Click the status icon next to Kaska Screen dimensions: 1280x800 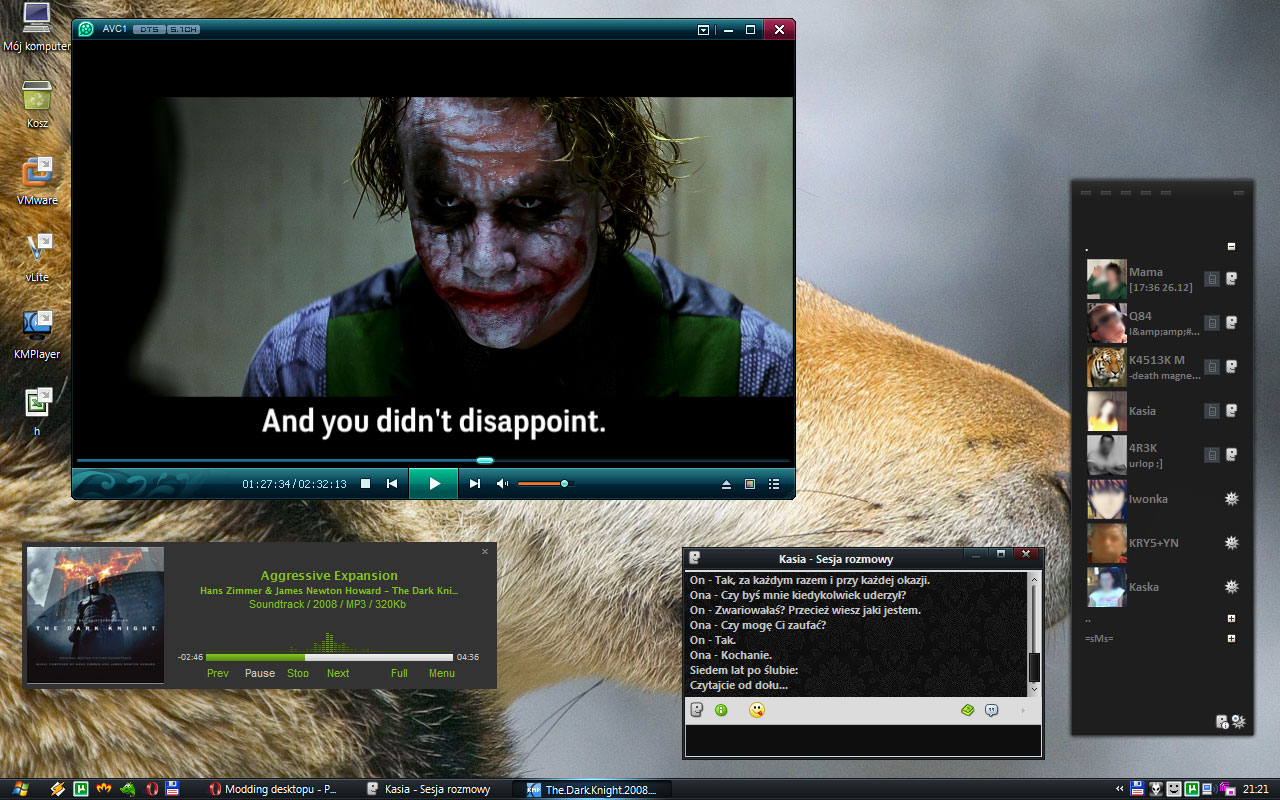tap(1232, 587)
